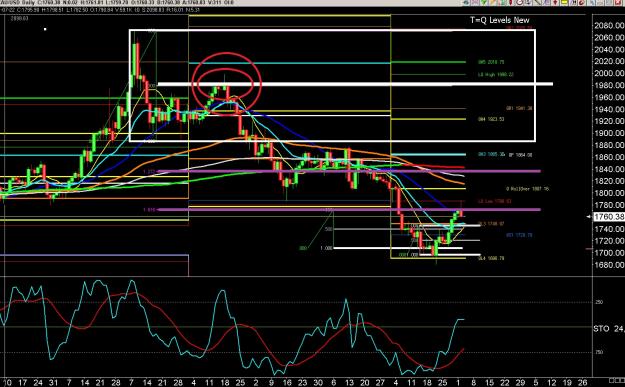Image resolution: width=625 pixels, height=387 pixels.
Task: Click the 2020.00 price axis label
Action: (609, 61)
